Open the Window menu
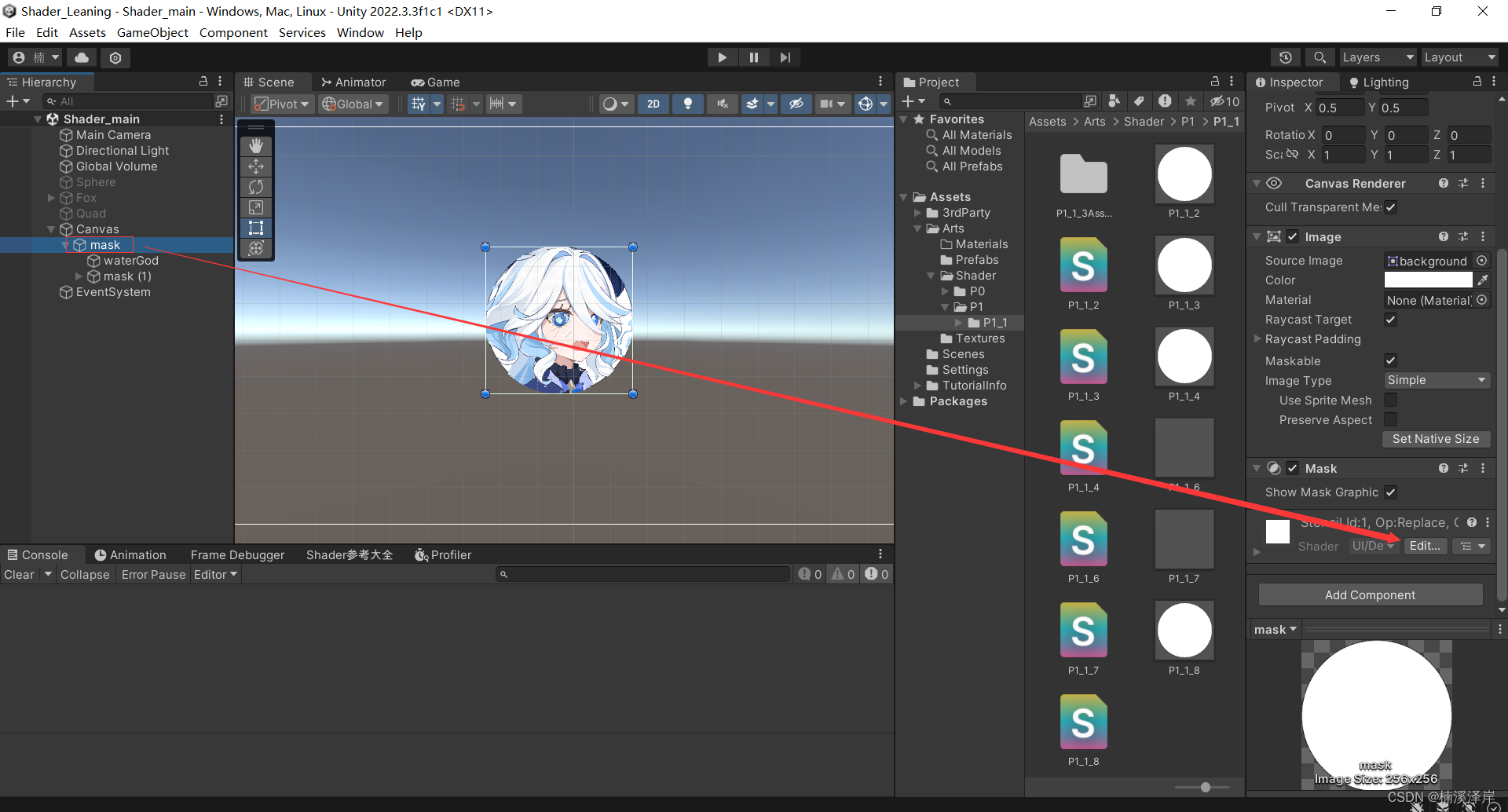Viewport: 1508px width, 812px height. [x=361, y=32]
